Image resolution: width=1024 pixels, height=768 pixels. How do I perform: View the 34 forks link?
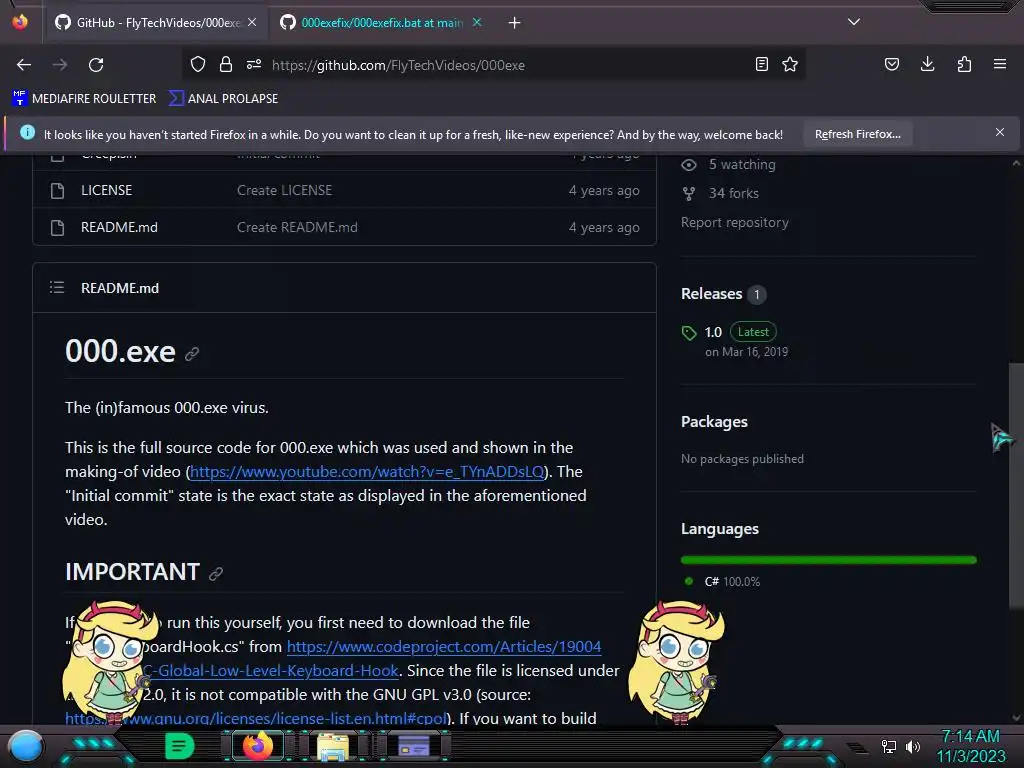(734, 193)
